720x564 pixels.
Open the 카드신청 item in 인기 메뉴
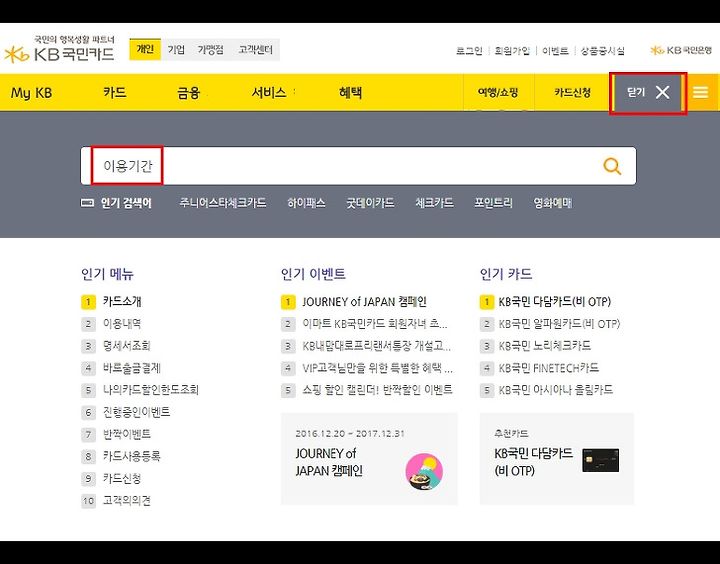[122, 478]
